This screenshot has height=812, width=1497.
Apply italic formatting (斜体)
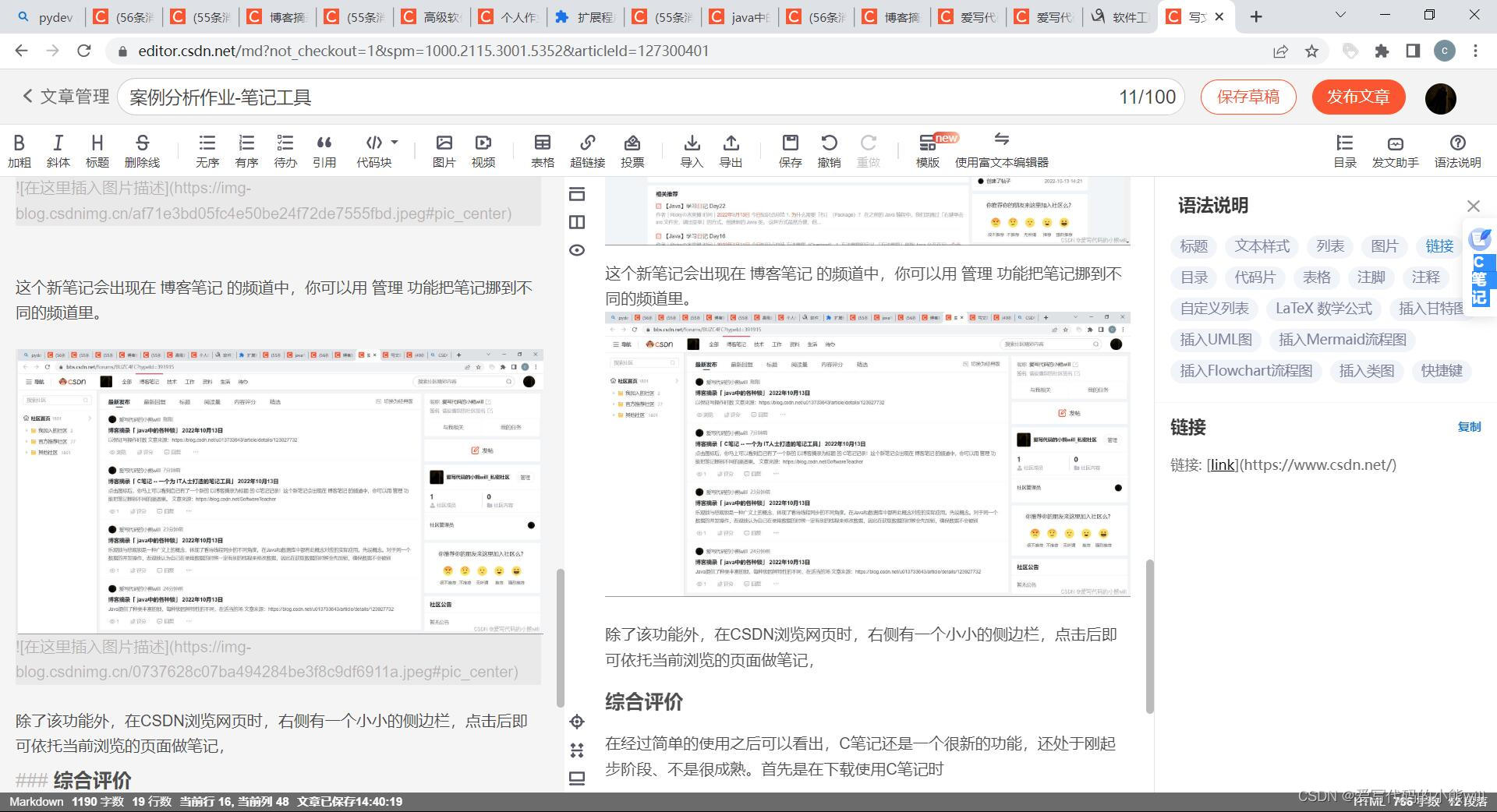58,150
